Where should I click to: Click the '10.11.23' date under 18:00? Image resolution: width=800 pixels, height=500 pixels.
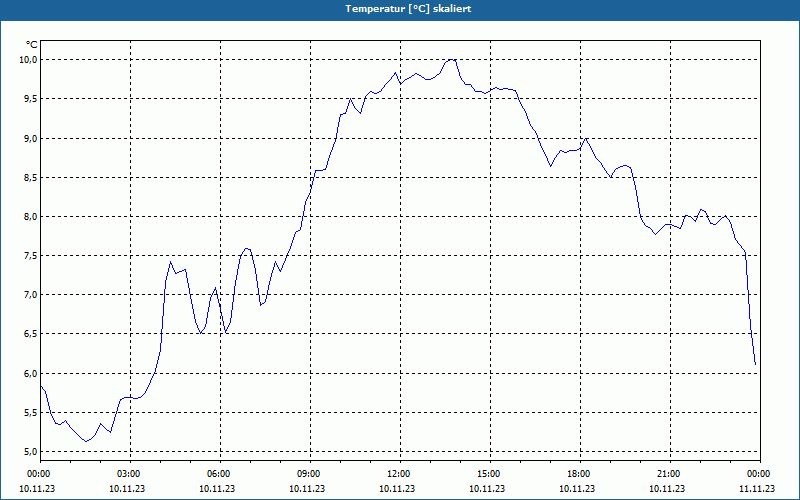point(577,489)
